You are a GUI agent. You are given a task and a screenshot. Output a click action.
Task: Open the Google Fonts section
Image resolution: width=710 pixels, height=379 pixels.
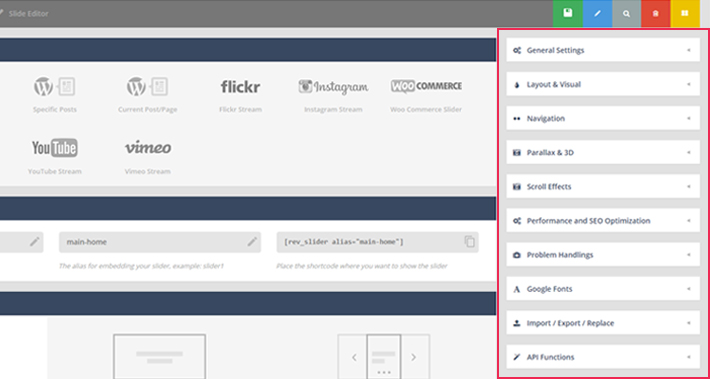[x=603, y=289]
